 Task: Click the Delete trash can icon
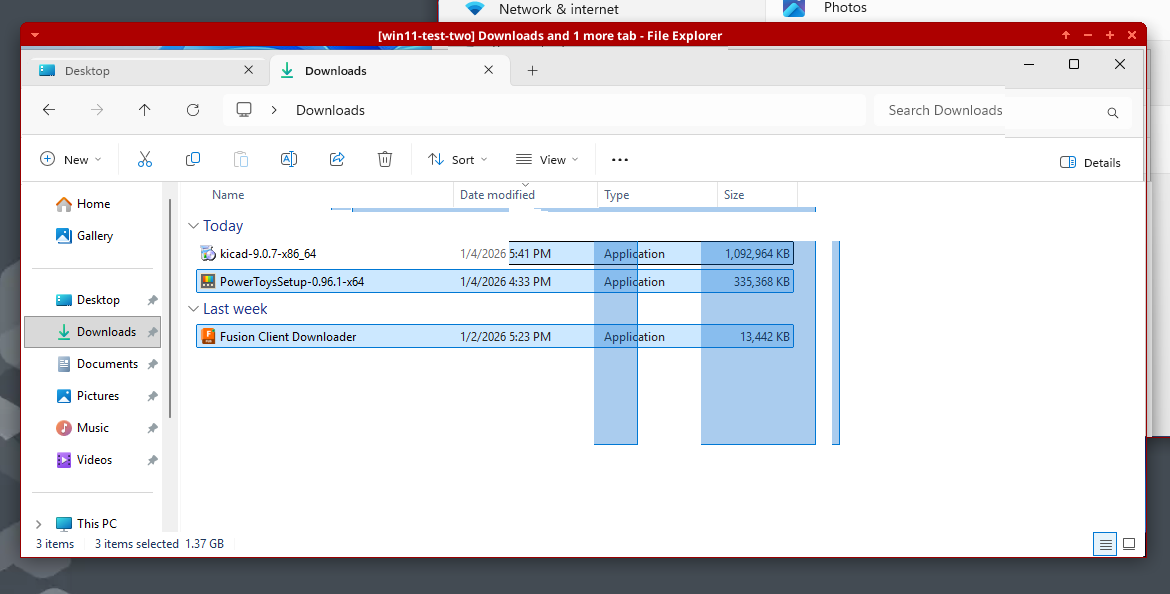(385, 160)
